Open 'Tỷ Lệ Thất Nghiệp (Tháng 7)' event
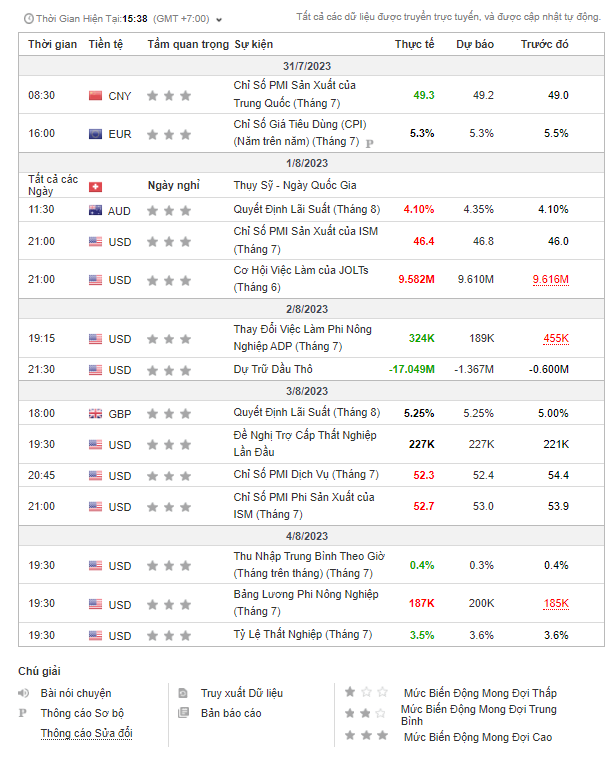Image resolution: width=610 pixels, height=759 pixels. [x=302, y=635]
